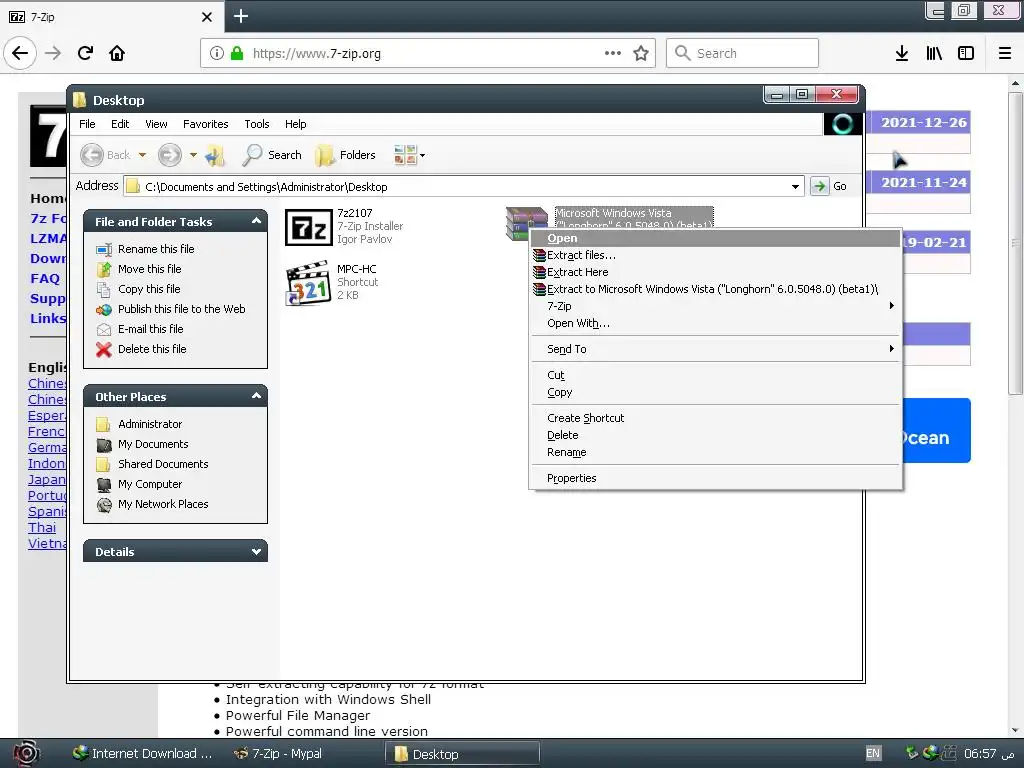This screenshot has width=1024, height=768.
Task: Collapse the File and Folder Tasks panel
Action: click(256, 221)
